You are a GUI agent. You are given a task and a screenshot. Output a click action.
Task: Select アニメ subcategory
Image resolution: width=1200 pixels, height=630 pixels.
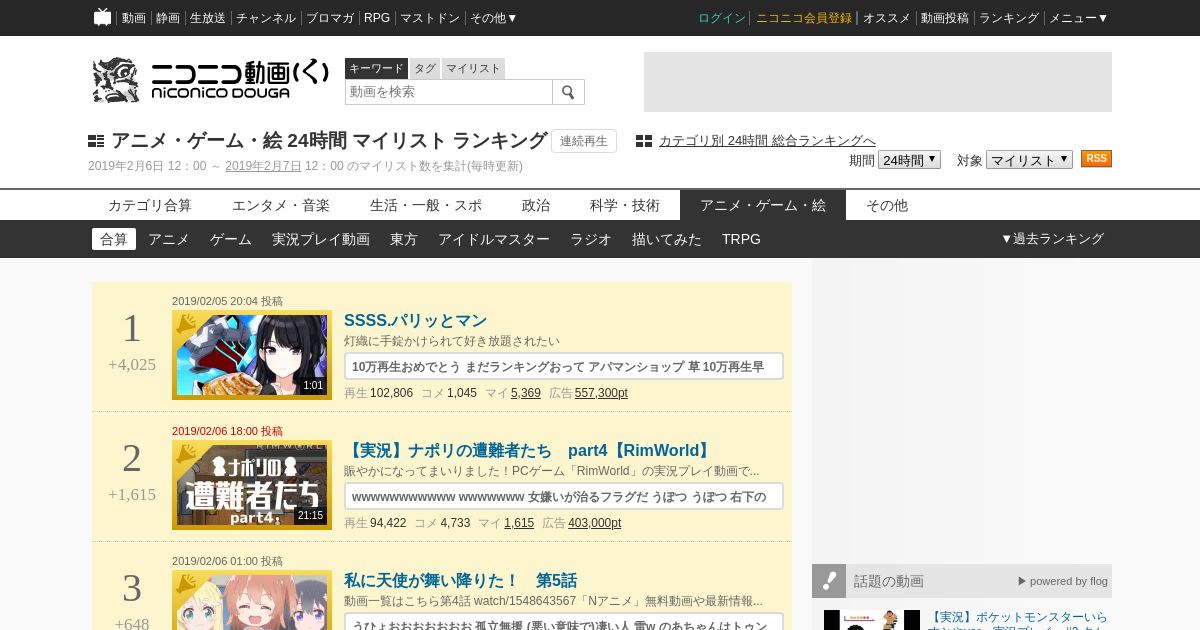pyautogui.click(x=169, y=239)
